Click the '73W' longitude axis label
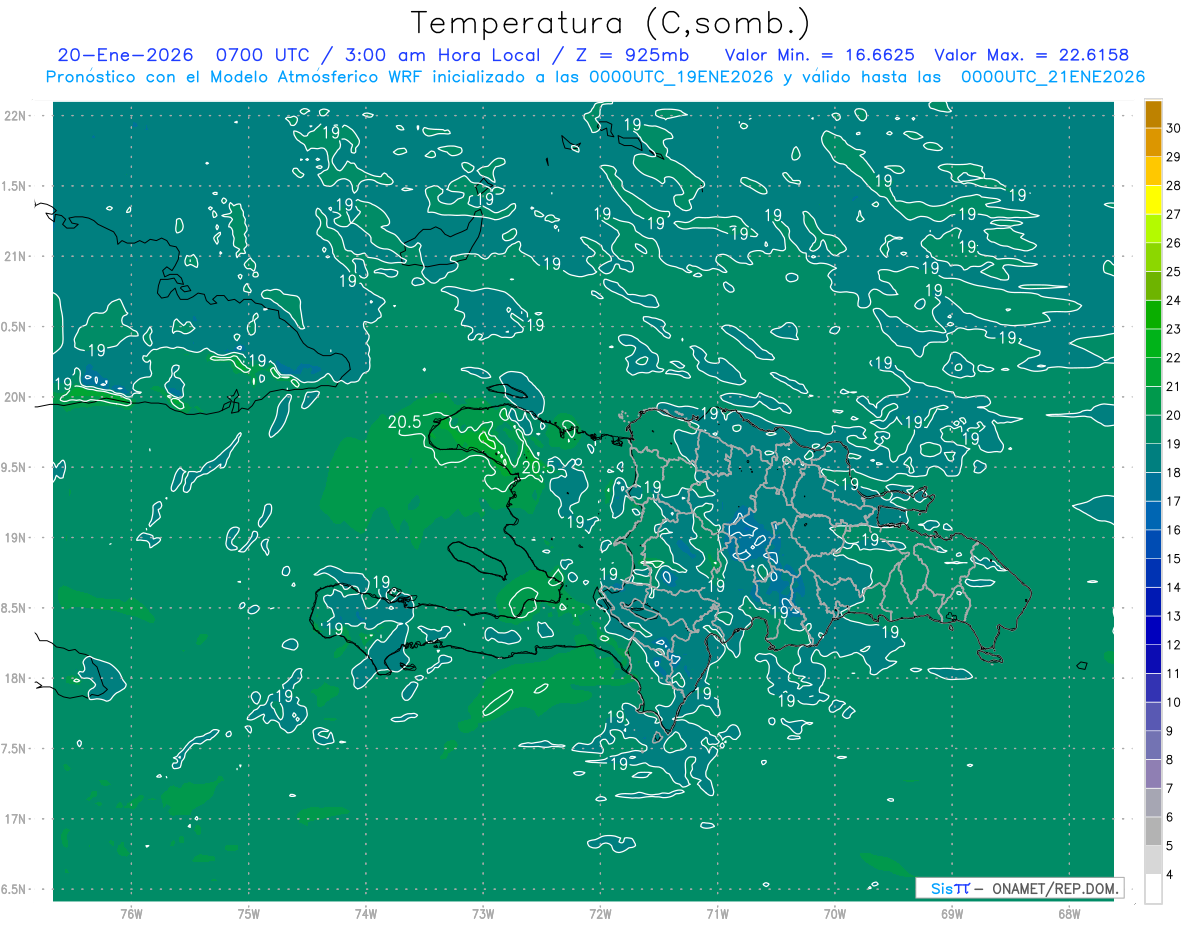 [x=483, y=914]
